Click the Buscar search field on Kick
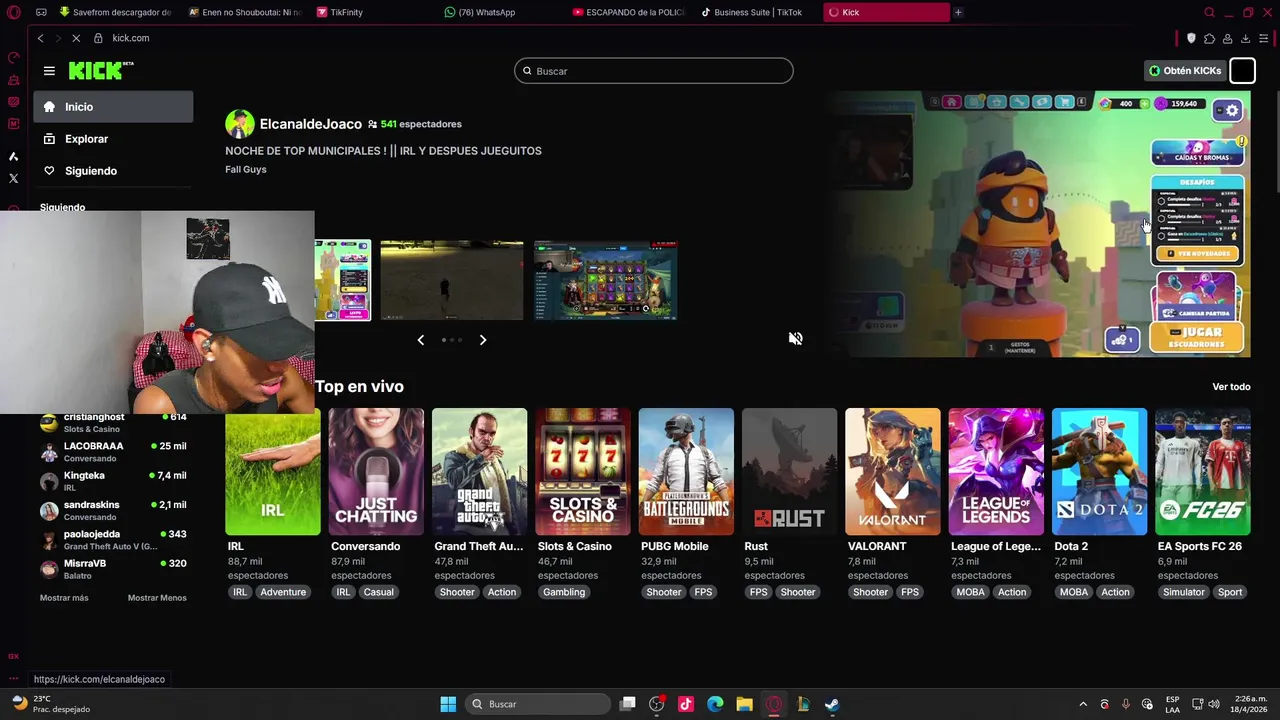The height and width of the screenshot is (720, 1280). point(654,71)
